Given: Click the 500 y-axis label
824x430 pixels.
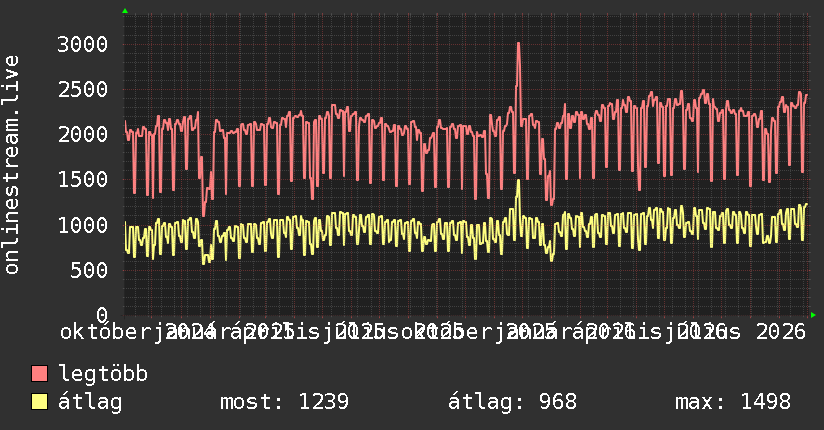Looking at the screenshot, I should click(89, 270).
